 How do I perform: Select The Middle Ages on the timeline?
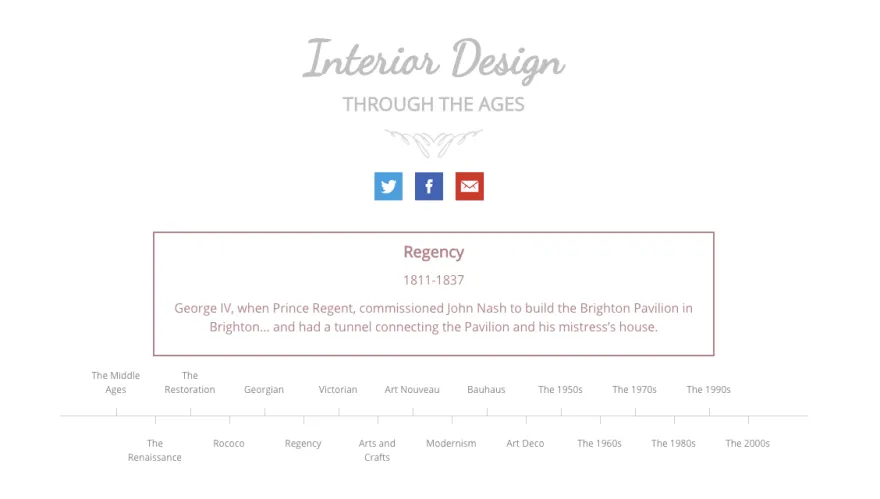(x=116, y=382)
